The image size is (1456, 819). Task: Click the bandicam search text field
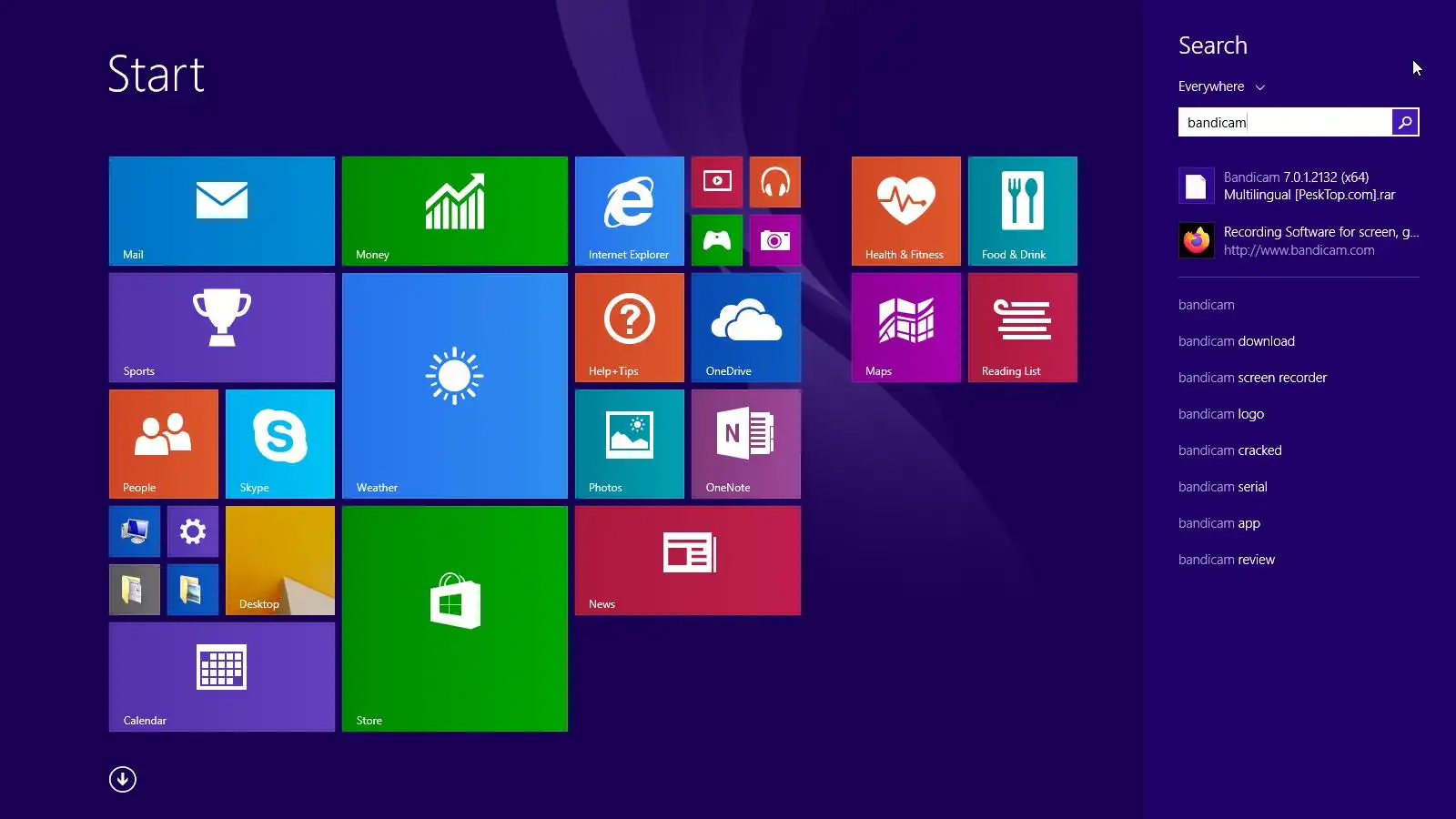(1285, 122)
